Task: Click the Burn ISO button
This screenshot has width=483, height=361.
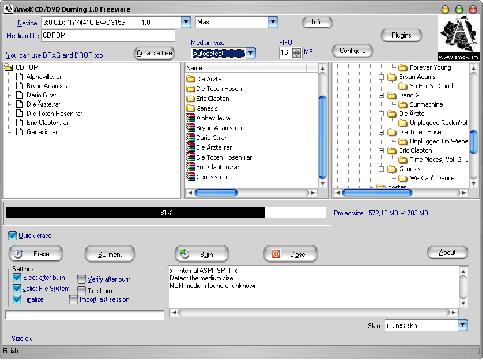Action: [110, 254]
